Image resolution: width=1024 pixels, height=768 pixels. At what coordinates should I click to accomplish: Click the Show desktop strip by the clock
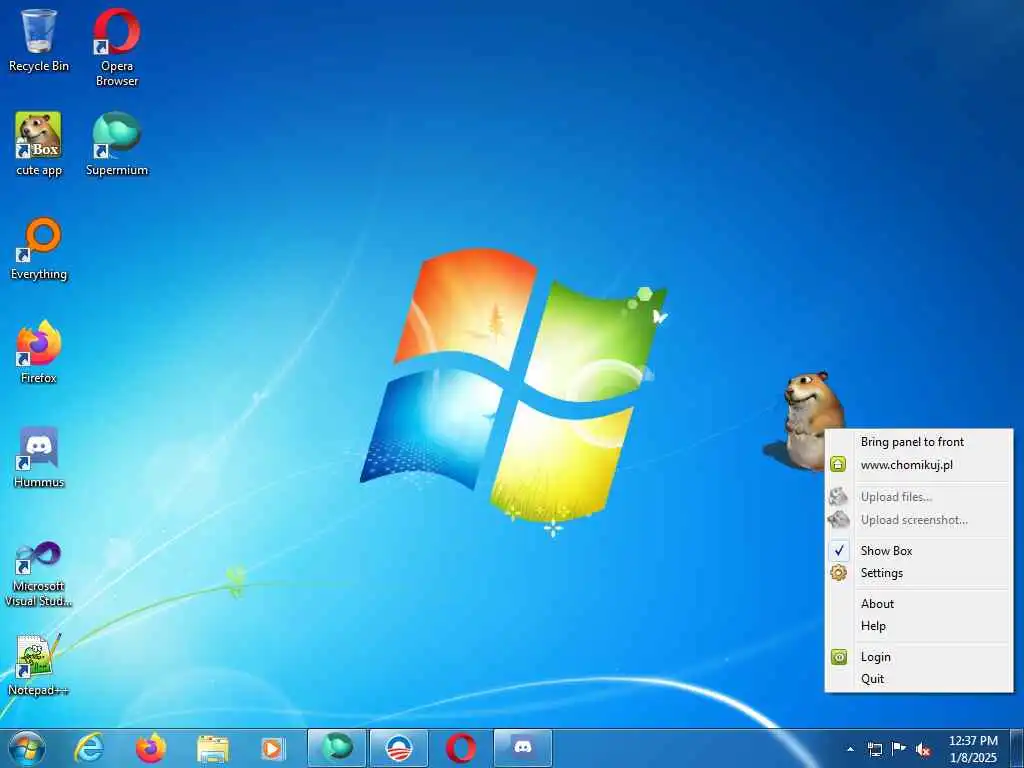pyautogui.click(x=1017, y=748)
